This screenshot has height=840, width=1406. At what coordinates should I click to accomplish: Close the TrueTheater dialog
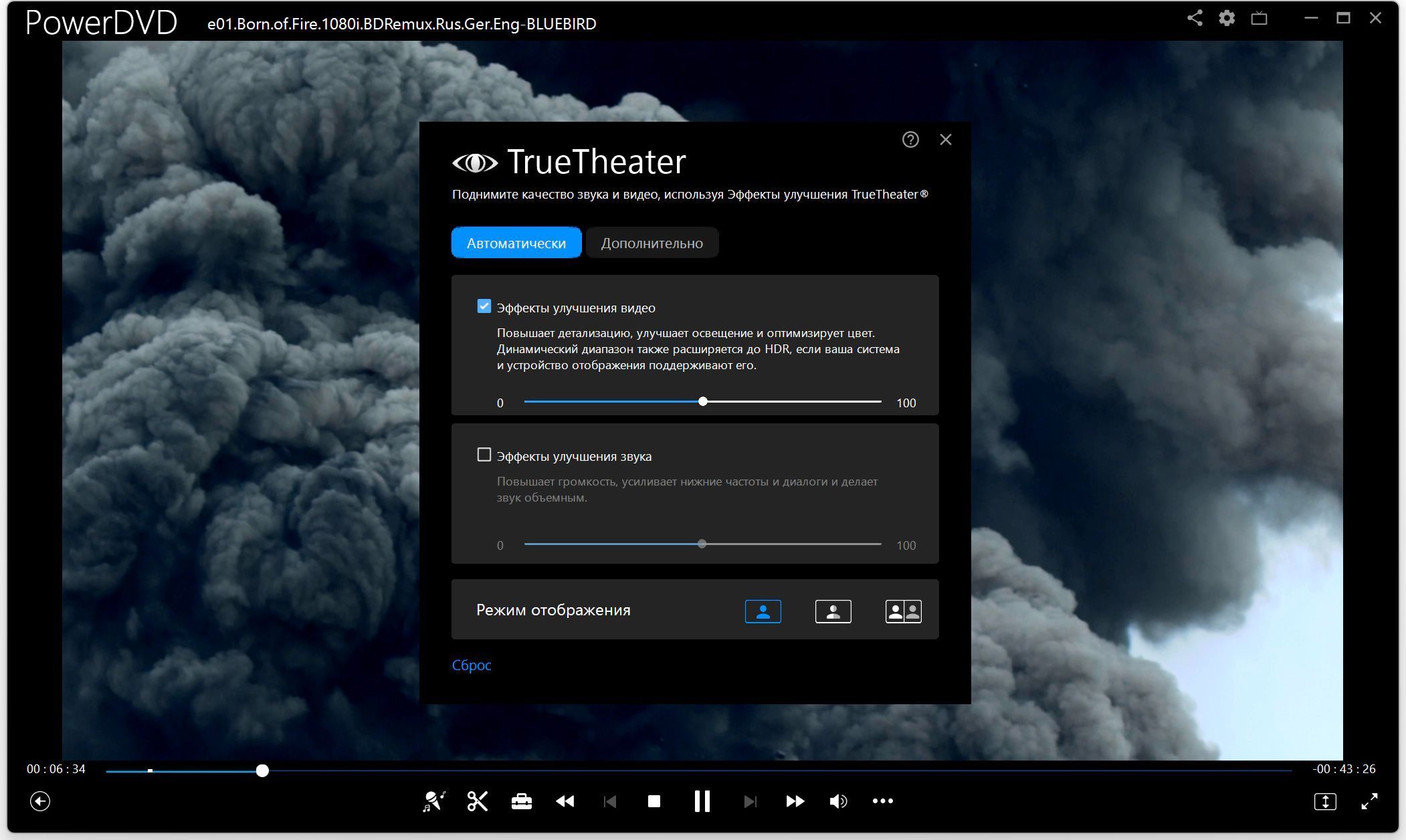pos(946,139)
